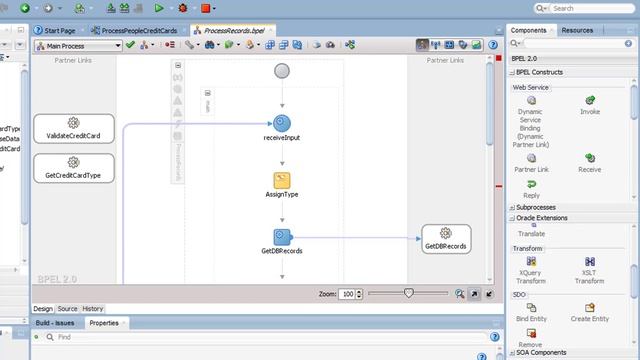Select the Partner Link component in palette
Screen dimensions: 640x360
(x=531, y=163)
